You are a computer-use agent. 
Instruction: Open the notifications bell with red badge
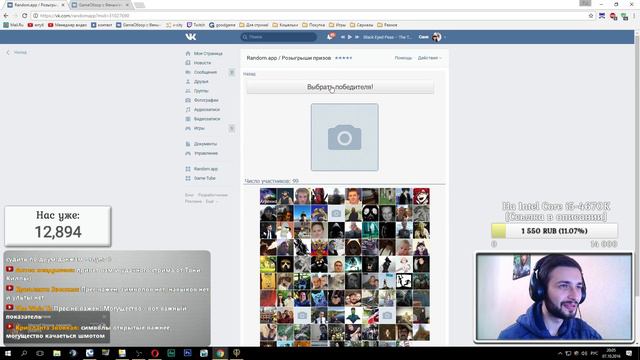point(330,37)
